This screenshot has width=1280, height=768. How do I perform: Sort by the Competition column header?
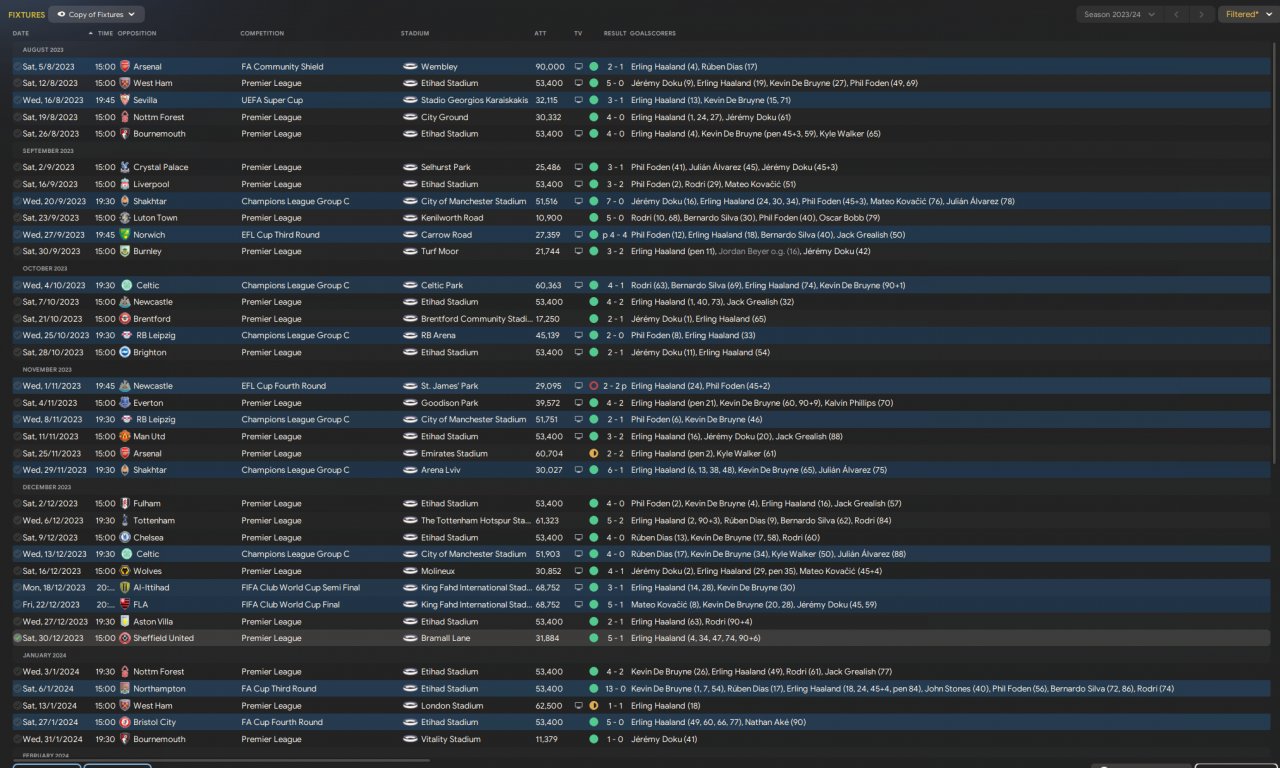click(262, 34)
